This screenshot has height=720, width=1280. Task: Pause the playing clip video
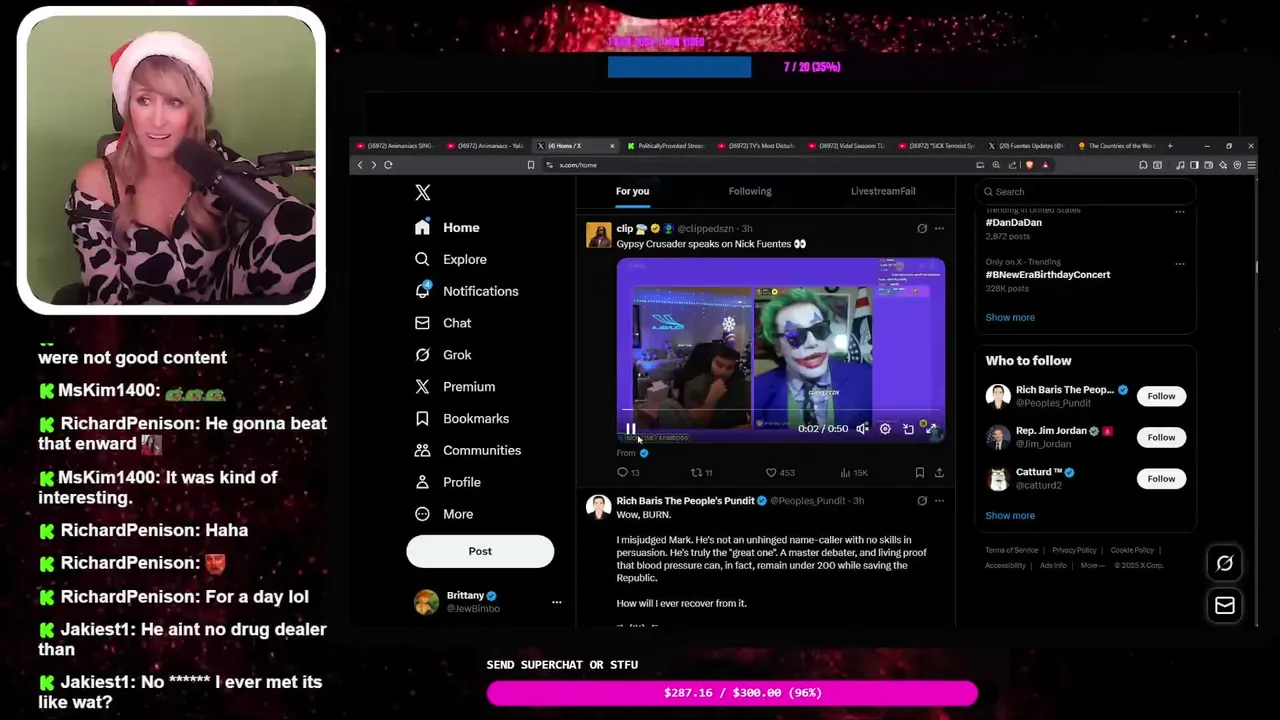coord(631,429)
